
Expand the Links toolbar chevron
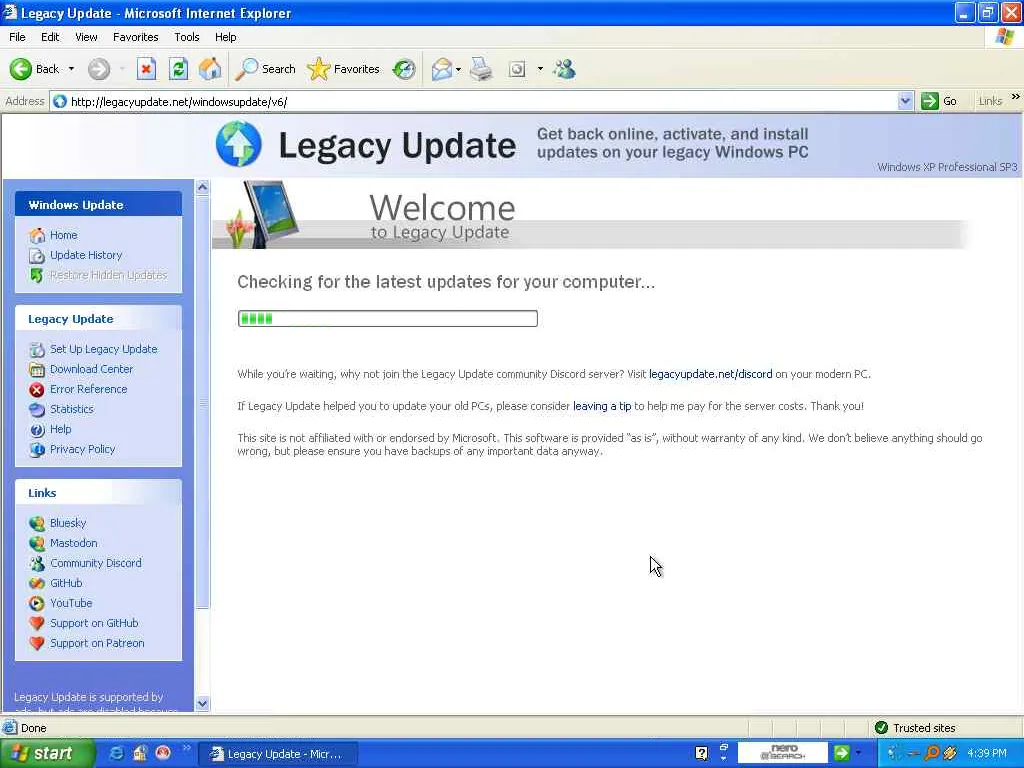click(x=1016, y=97)
